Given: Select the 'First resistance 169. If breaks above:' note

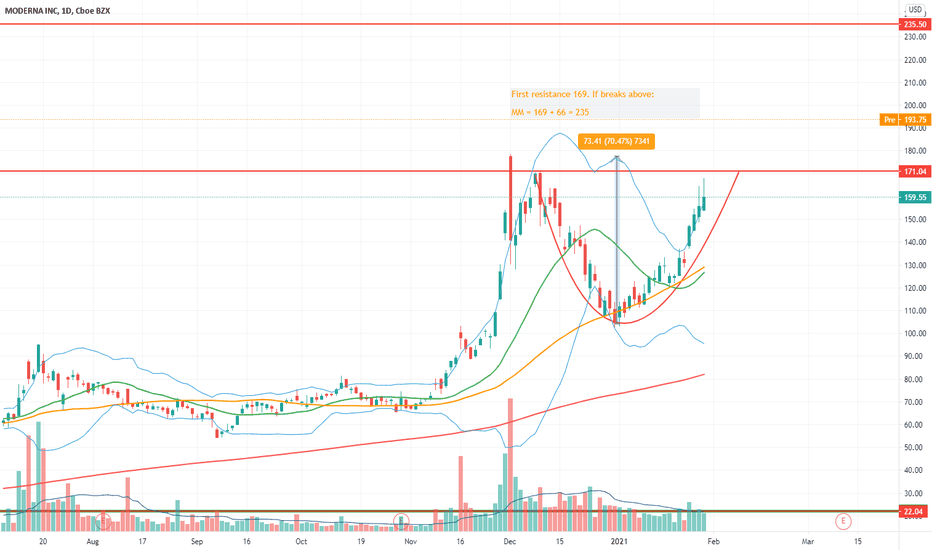Looking at the screenshot, I should click(x=582, y=94).
